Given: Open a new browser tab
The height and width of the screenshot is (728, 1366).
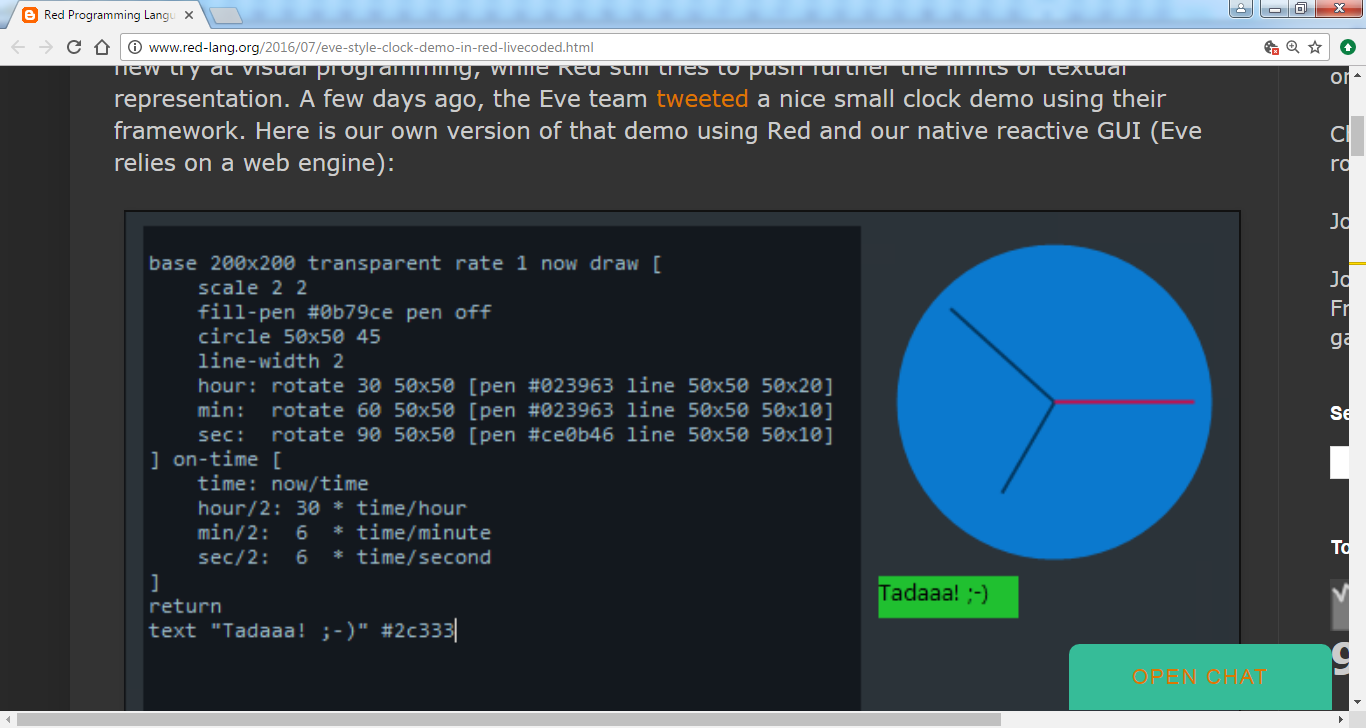Looking at the screenshot, I should [x=226, y=15].
